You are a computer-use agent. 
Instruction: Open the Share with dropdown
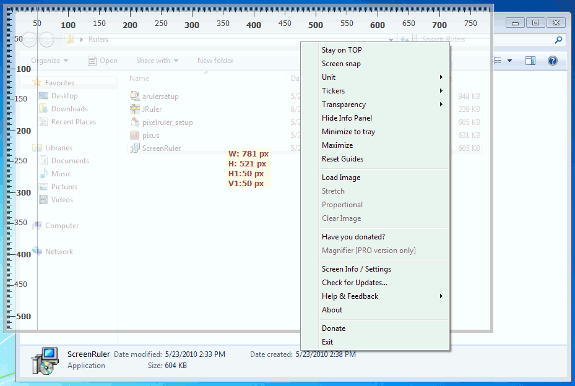(x=157, y=60)
